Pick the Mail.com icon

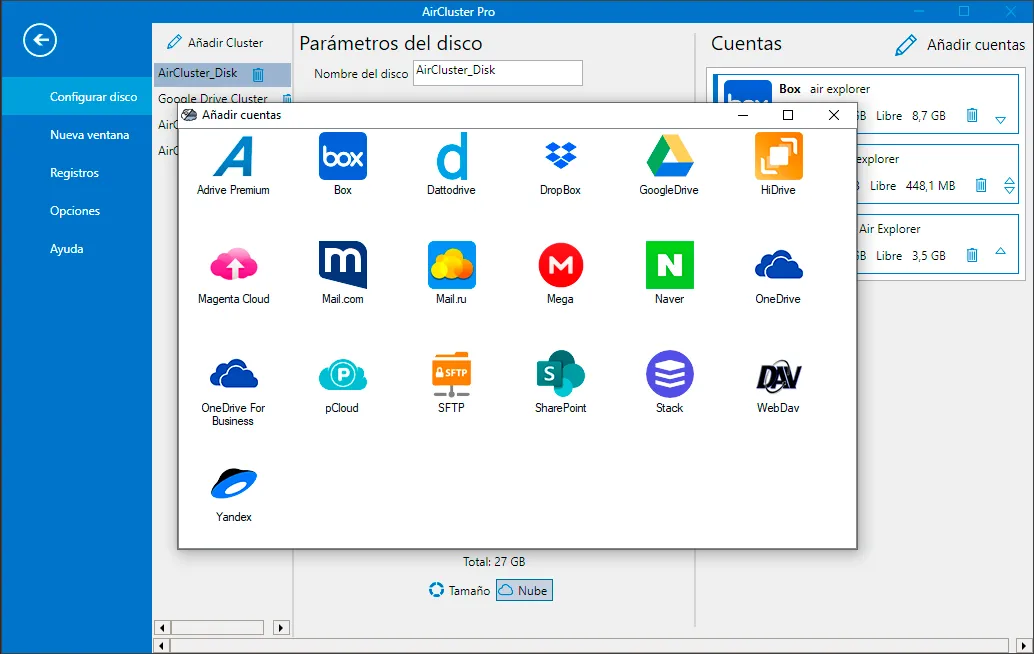(343, 265)
